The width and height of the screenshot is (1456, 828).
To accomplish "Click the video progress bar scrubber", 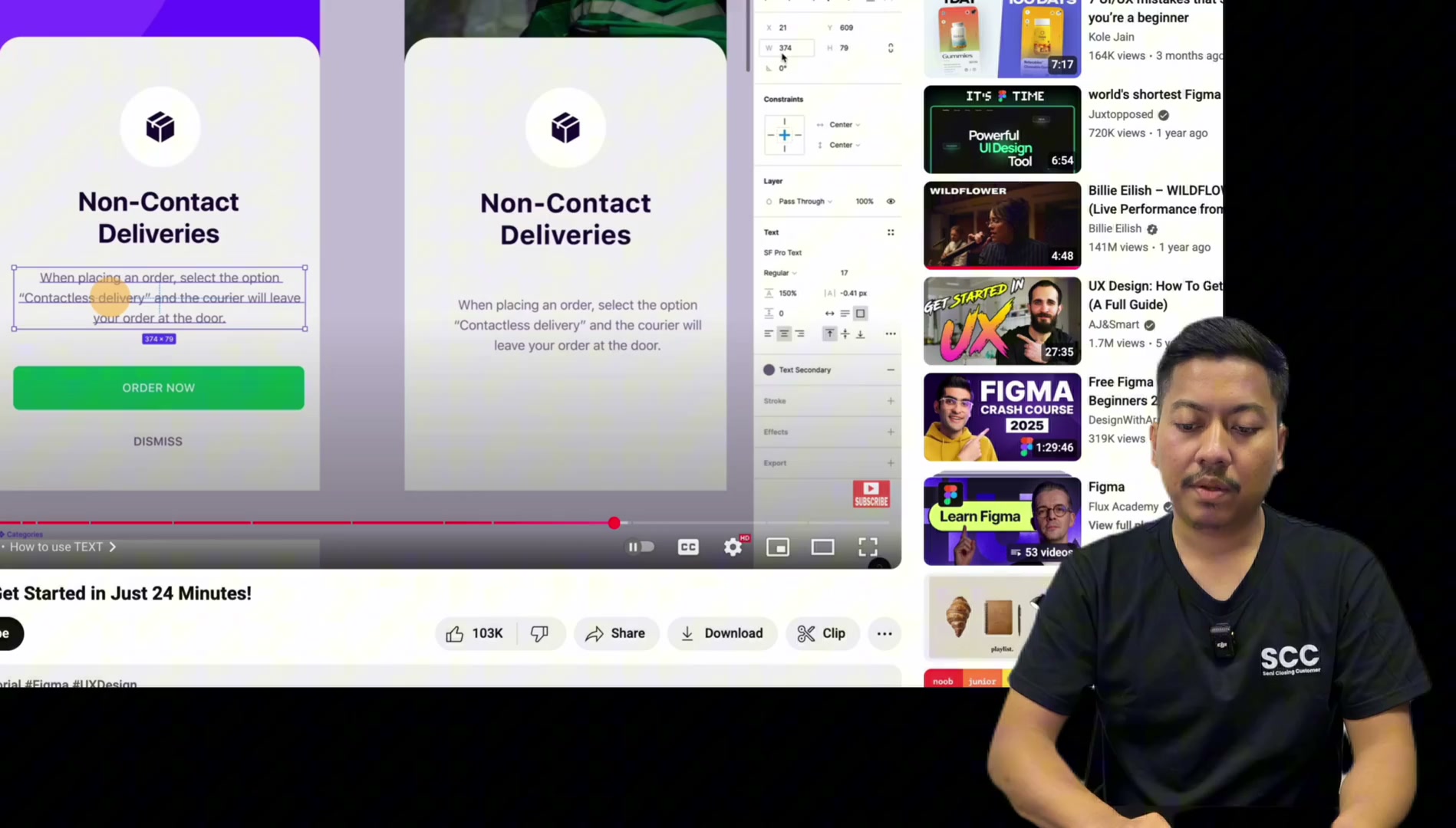I will tap(614, 523).
